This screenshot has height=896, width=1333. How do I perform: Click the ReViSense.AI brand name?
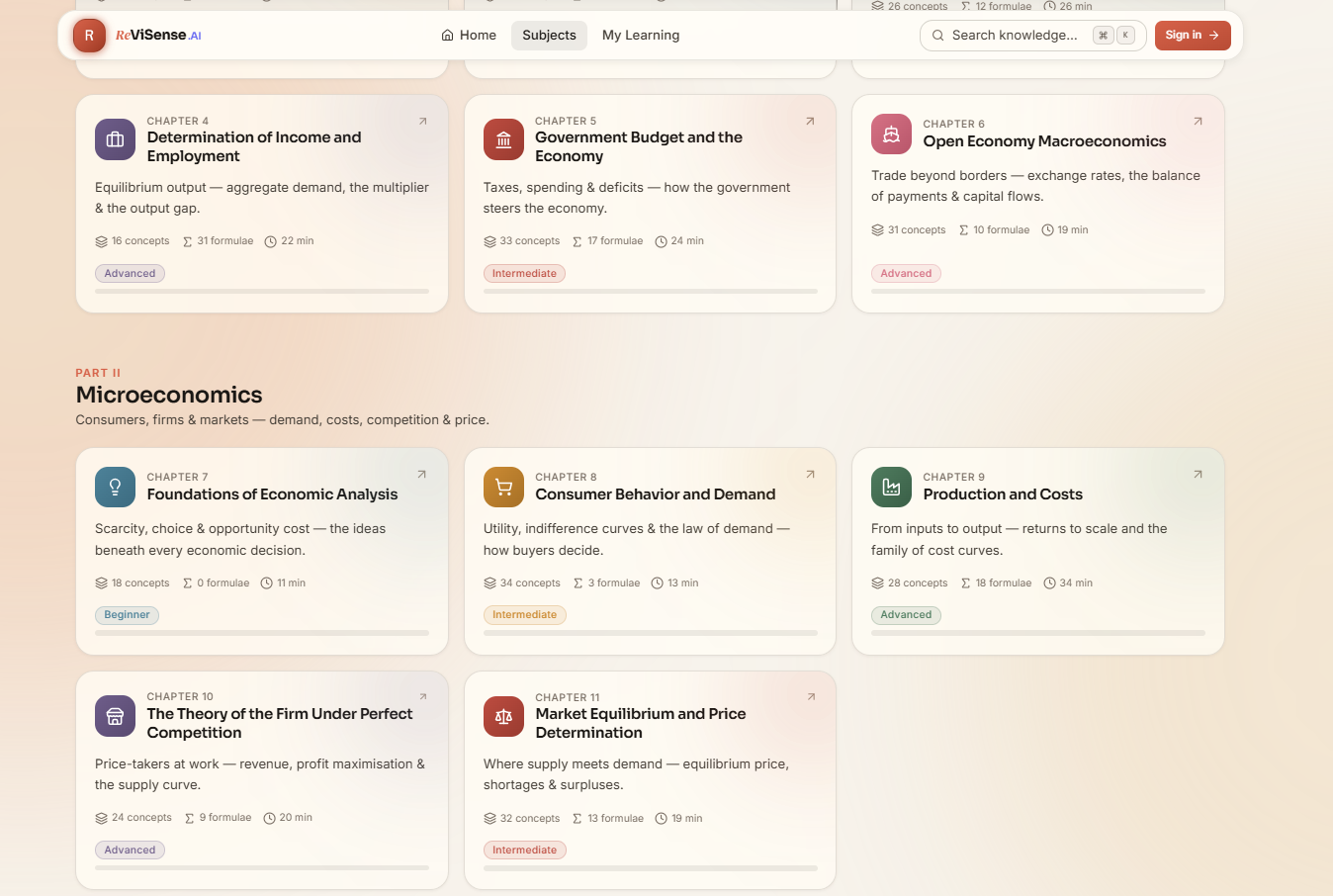(158, 36)
